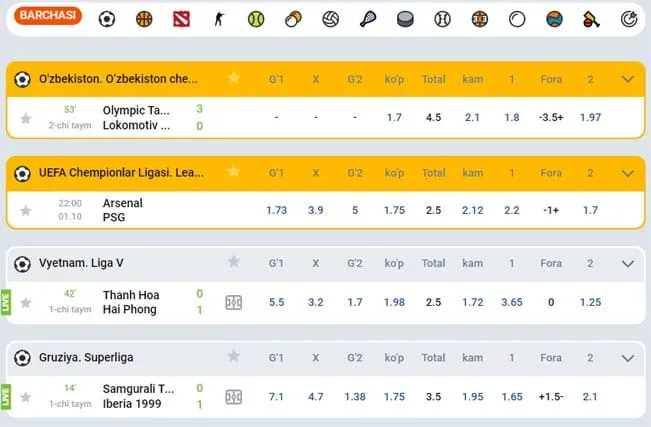Screen dimensions: 651x427
Task: Open field view for Samgurali vs Iberia
Action: [234, 396]
